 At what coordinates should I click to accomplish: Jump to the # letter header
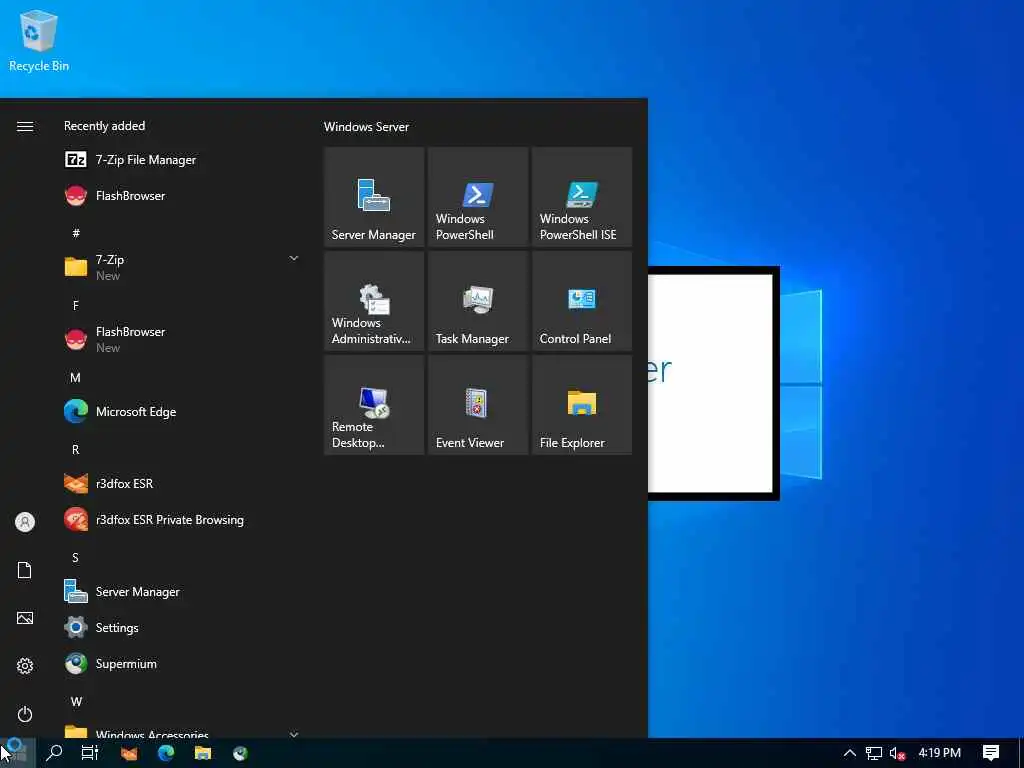76,232
